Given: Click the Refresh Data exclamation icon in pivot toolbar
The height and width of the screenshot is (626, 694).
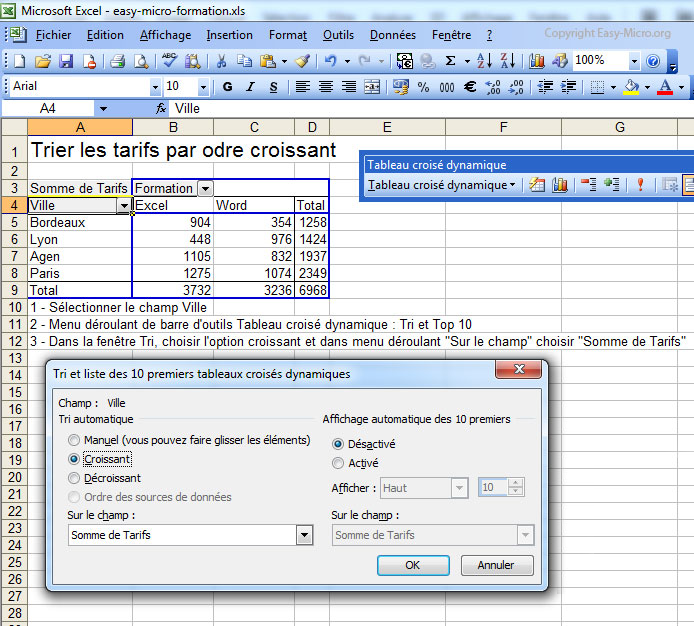Looking at the screenshot, I should (640, 185).
